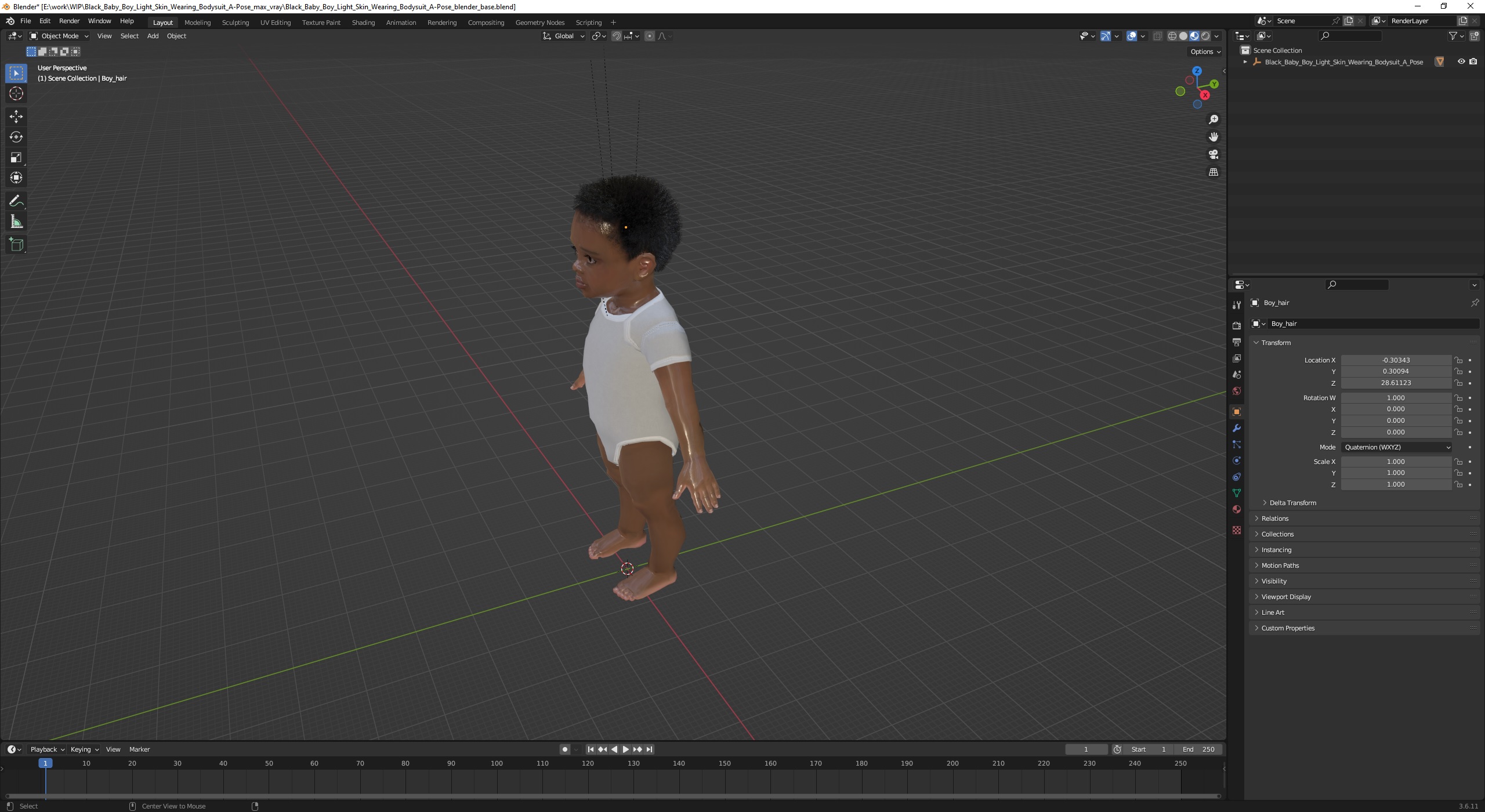Expand the Relations panel
Image resolution: width=1485 pixels, height=812 pixels.
click(1363, 519)
